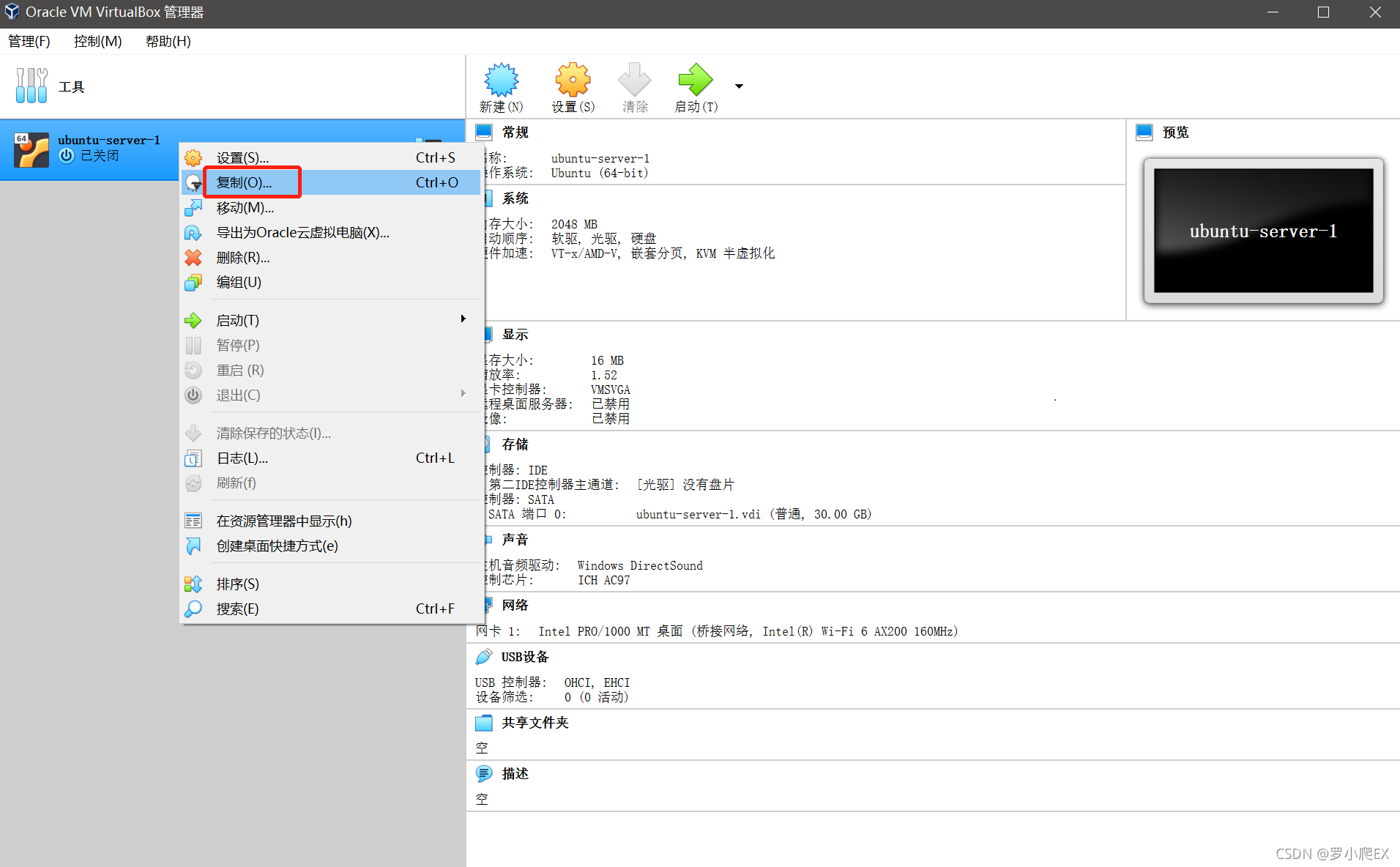The height and width of the screenshot is (867, 1400).
Task: Select 导出为Oracle云虚拟电脑(X)... menu entry
Action: [x=331, y=233]
